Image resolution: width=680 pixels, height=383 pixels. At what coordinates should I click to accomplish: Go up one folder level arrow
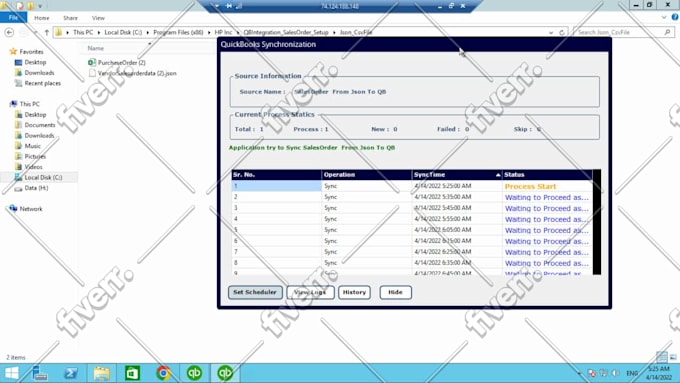(47, 33)
